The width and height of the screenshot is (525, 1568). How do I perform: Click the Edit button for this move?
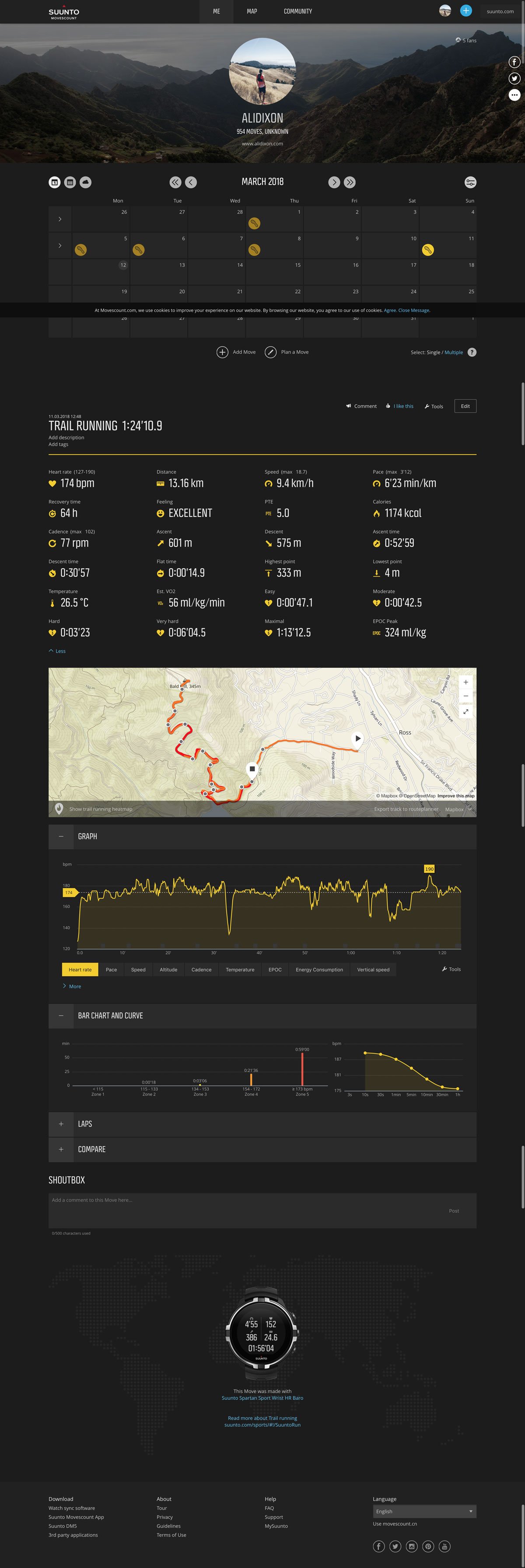(465, 406)
